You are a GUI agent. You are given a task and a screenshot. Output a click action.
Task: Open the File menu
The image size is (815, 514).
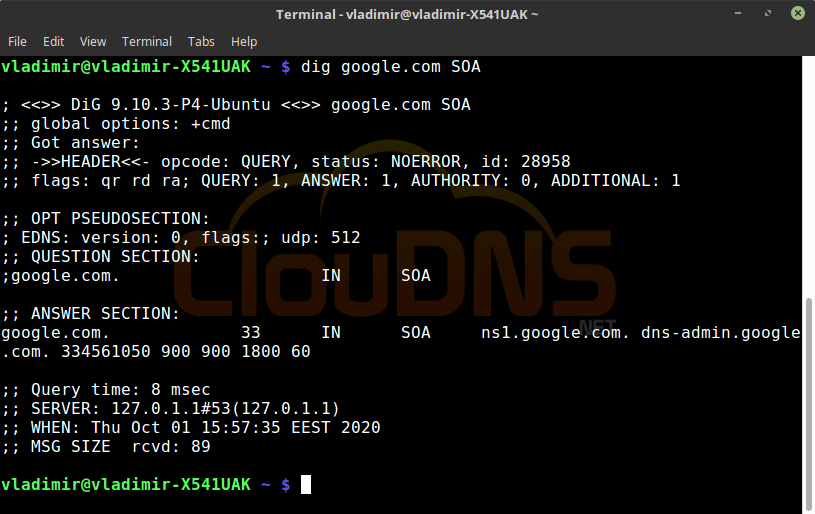point(17,42)
